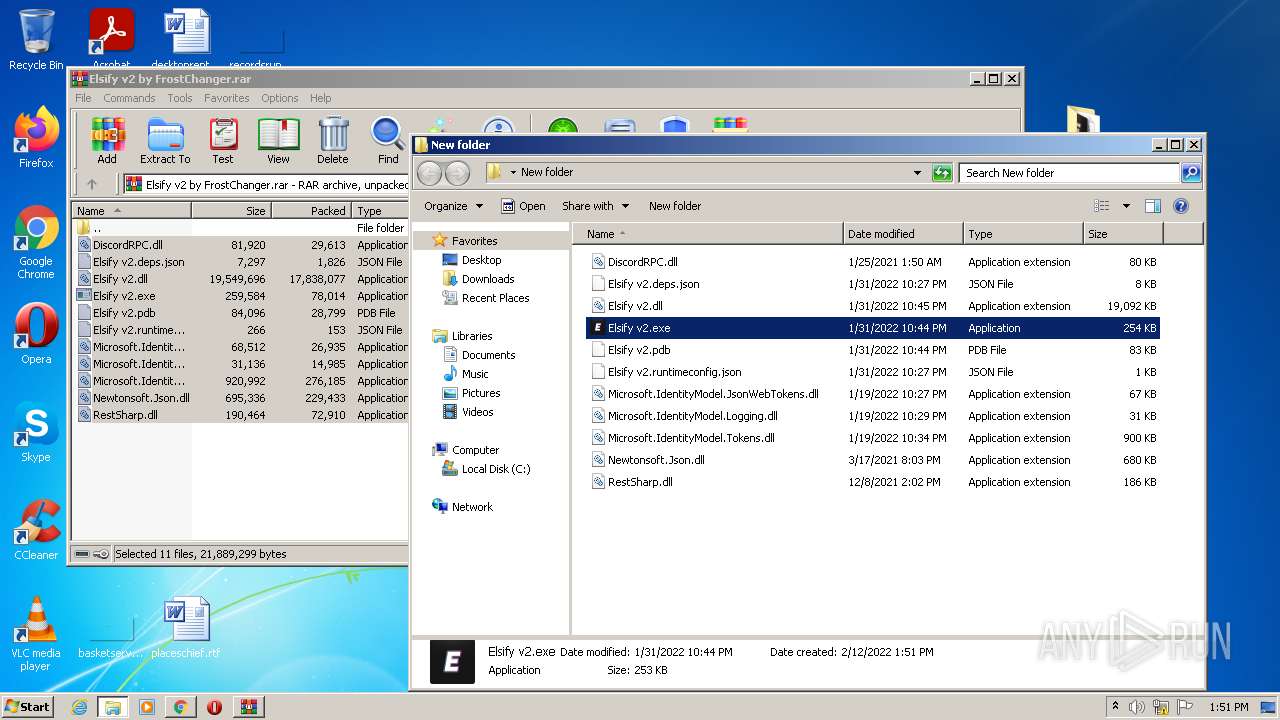Click WinRAR Add toolbar icon
Viewport: 1280px width, 720px height.
[107, 141]
